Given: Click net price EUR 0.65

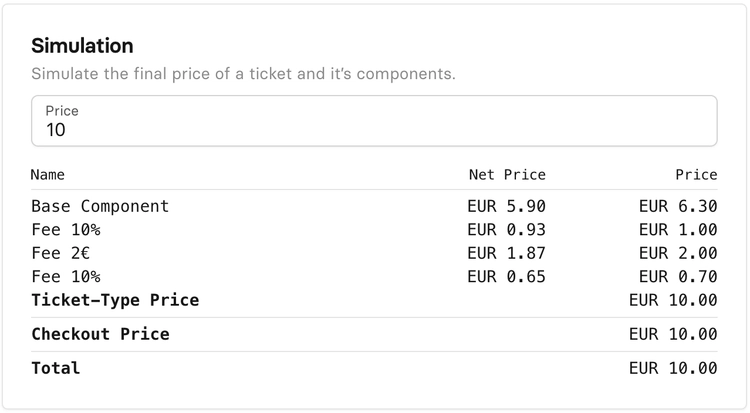Looking at the screenshot, I should (507, 276).
